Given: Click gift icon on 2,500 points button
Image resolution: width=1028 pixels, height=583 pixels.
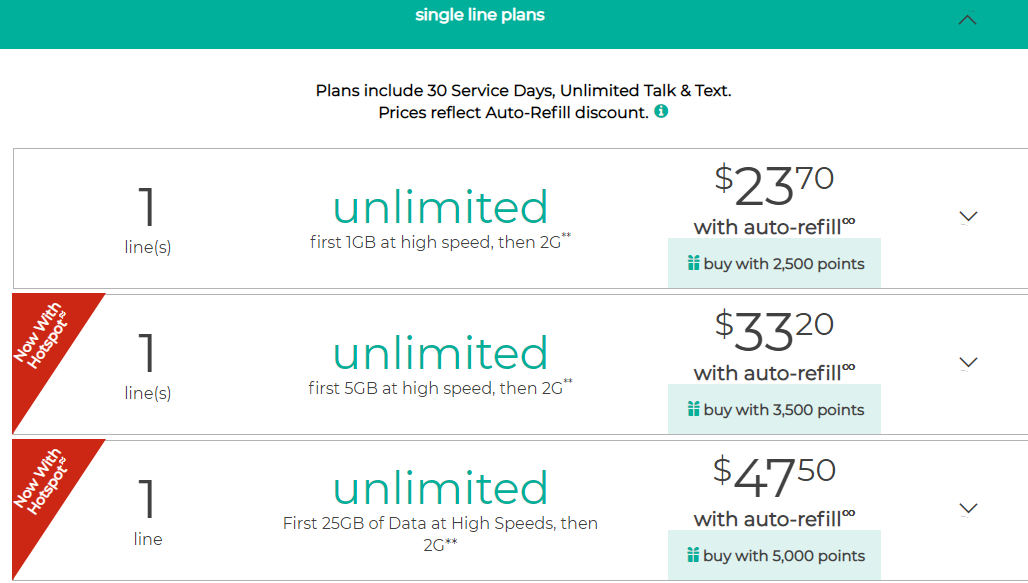Looking at the screenshot, I should 693,264.
